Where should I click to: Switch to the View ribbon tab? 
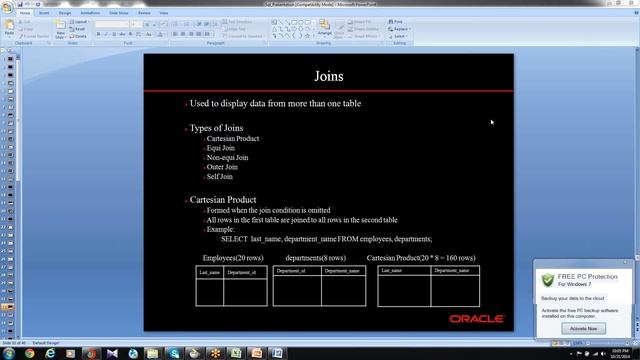pos(164,13)
